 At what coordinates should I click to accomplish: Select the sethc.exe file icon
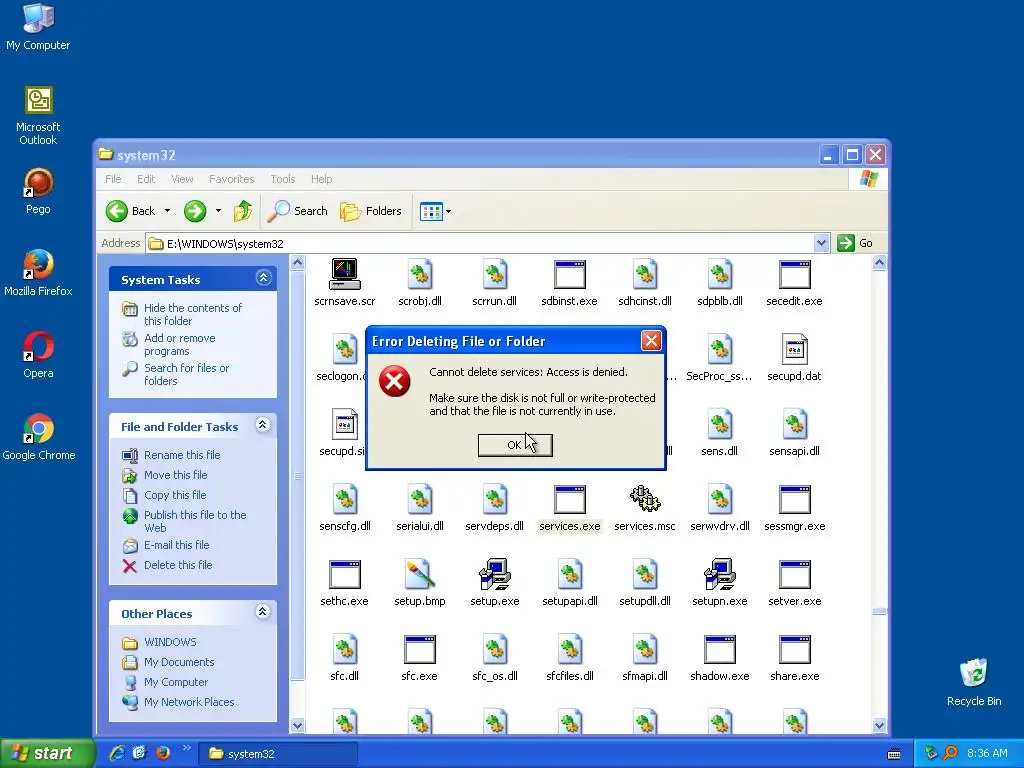click(x=344, y=575)
